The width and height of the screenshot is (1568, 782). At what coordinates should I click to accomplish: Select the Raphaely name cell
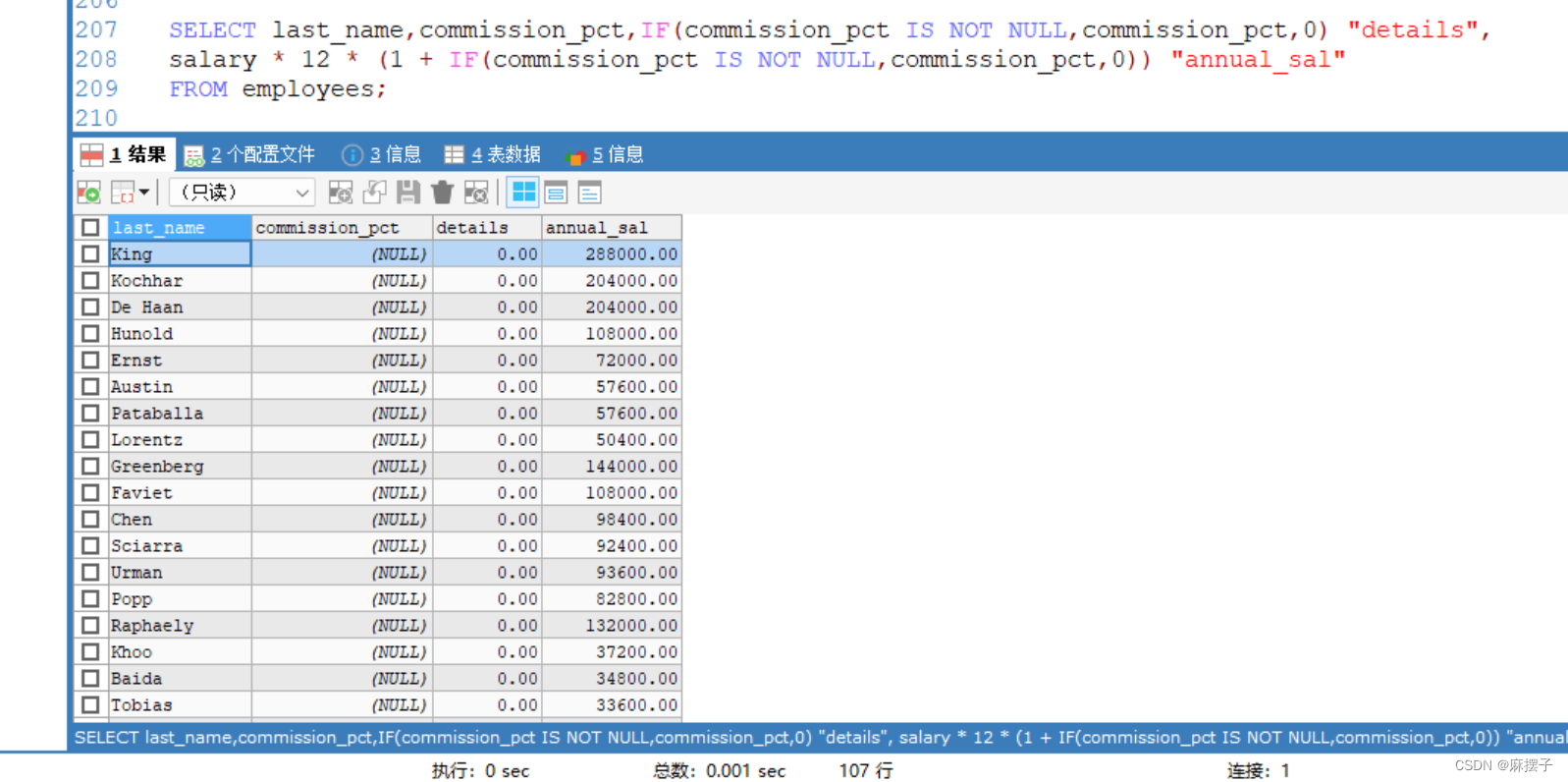(180, 625)
